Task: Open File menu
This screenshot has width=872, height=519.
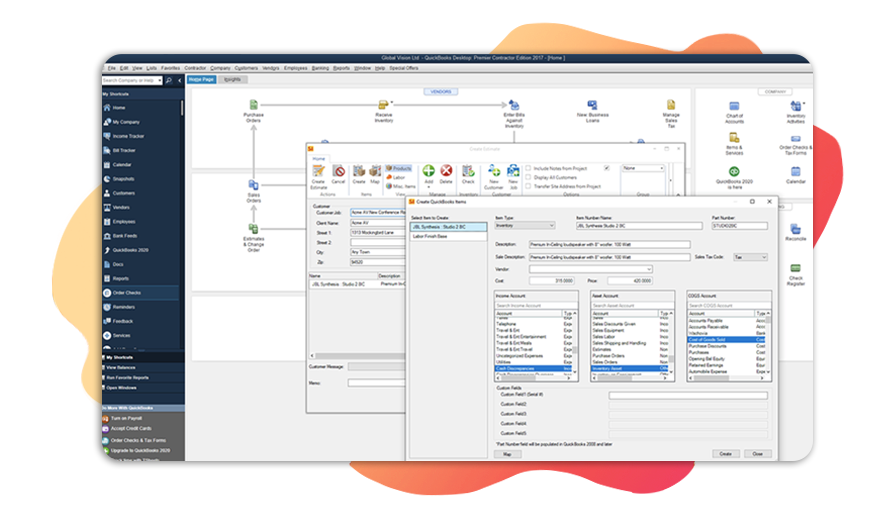Action: click(x=111, y=68)
